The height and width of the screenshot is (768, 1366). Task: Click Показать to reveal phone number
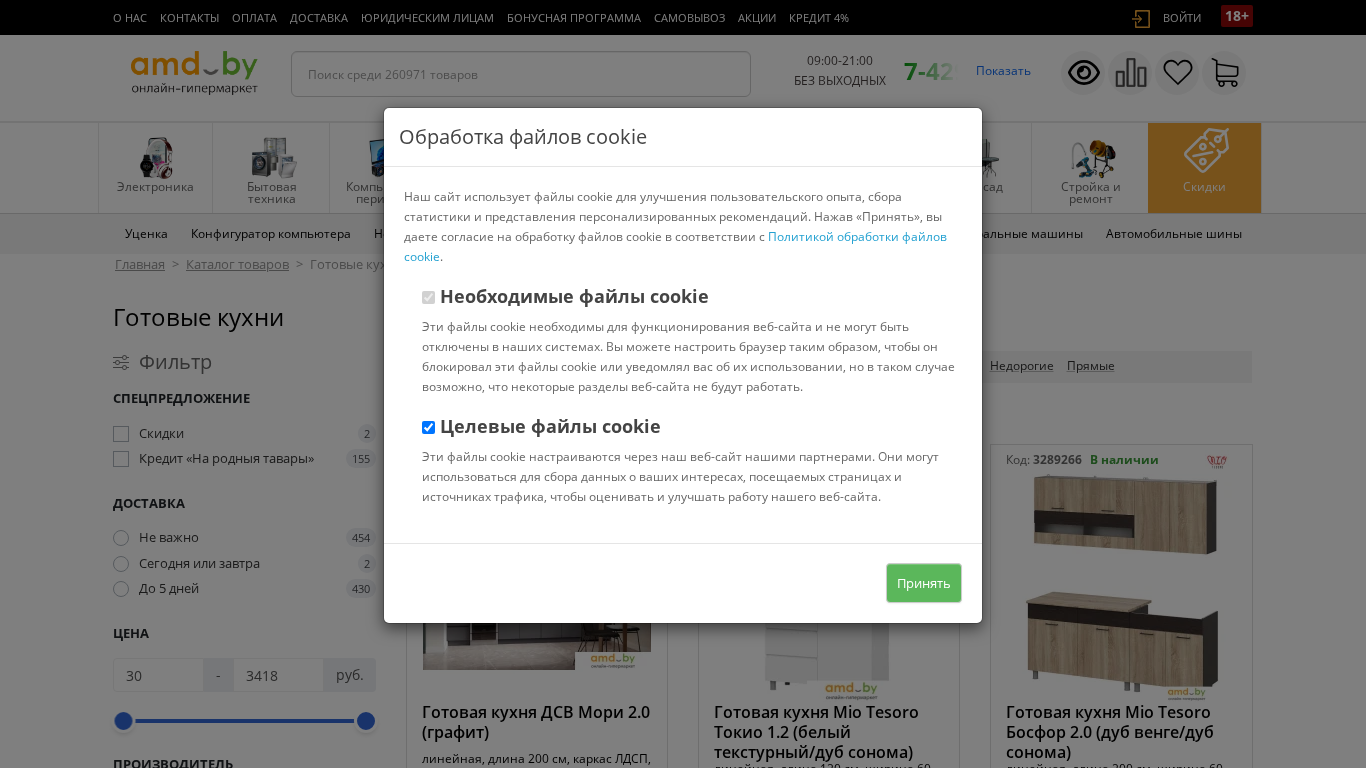pos(1003,71)
